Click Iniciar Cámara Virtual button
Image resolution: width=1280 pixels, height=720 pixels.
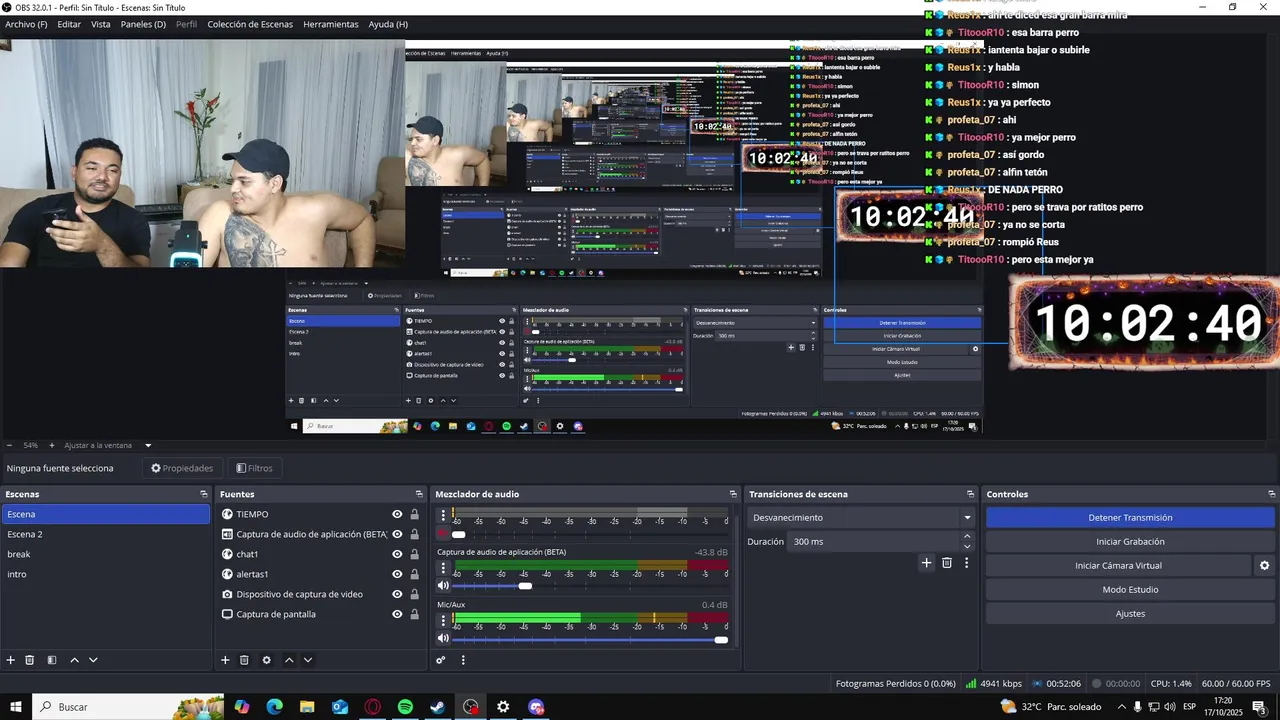[x=1118, y=566]
